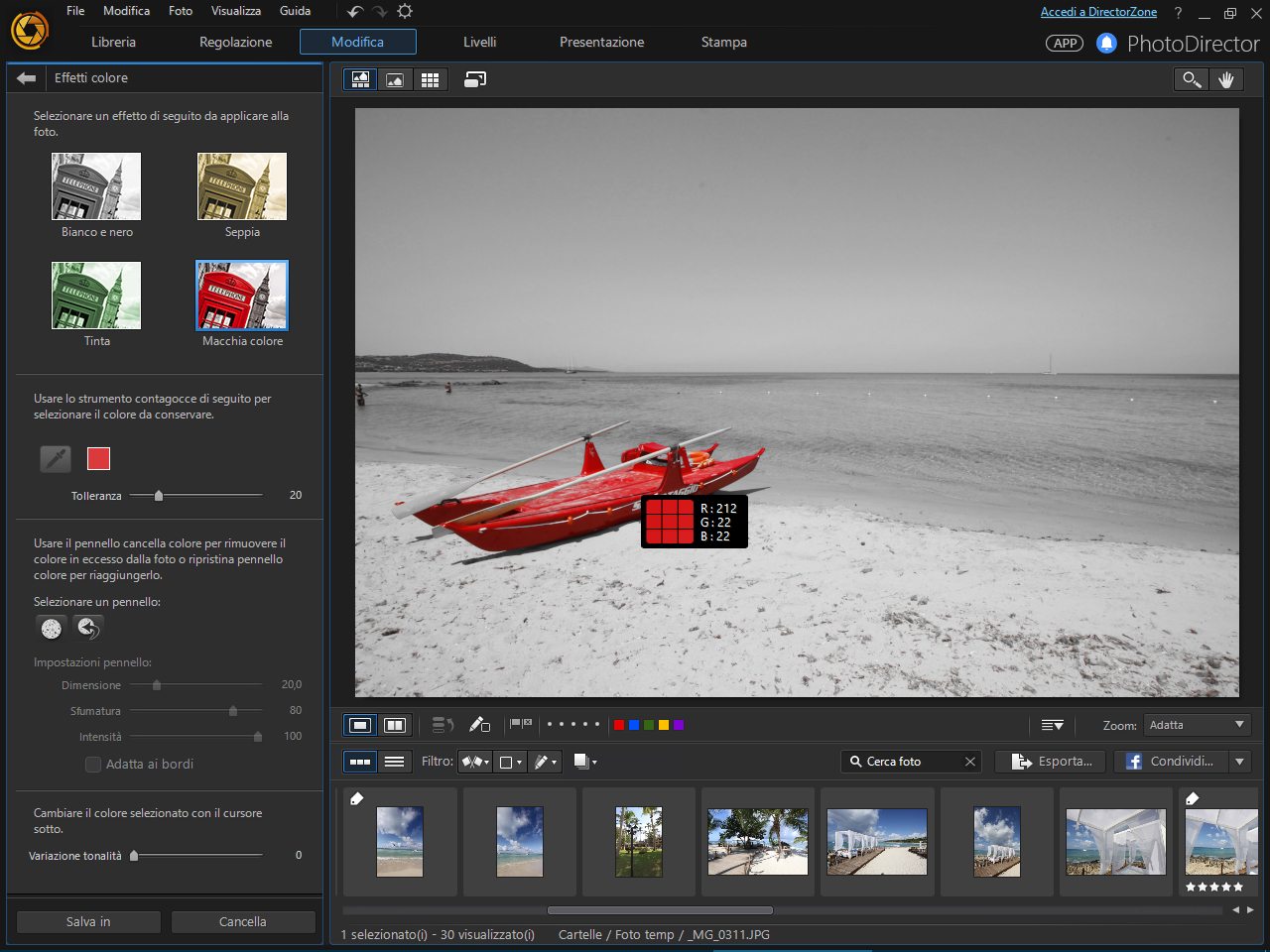
Task: Open secondary display mode icon
Action: coord(475,80)
